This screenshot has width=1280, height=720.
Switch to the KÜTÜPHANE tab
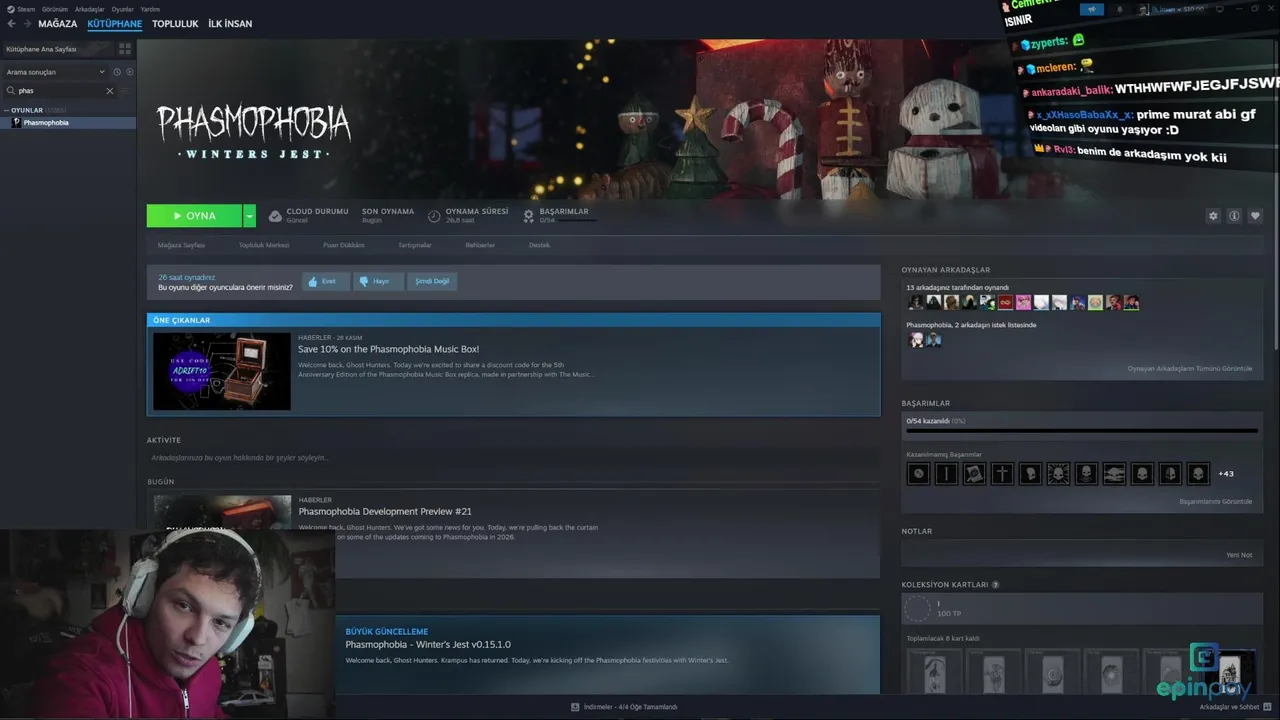[115, 24]
